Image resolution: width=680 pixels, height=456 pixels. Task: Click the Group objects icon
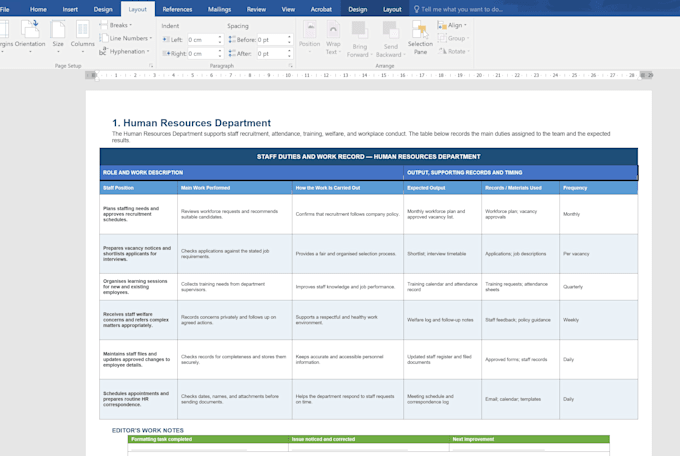point(442,38)
